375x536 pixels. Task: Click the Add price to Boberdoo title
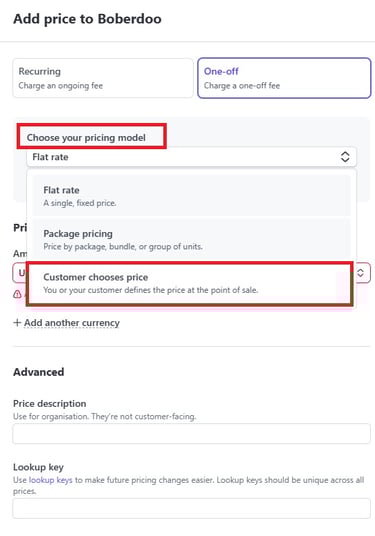(87, 19)
